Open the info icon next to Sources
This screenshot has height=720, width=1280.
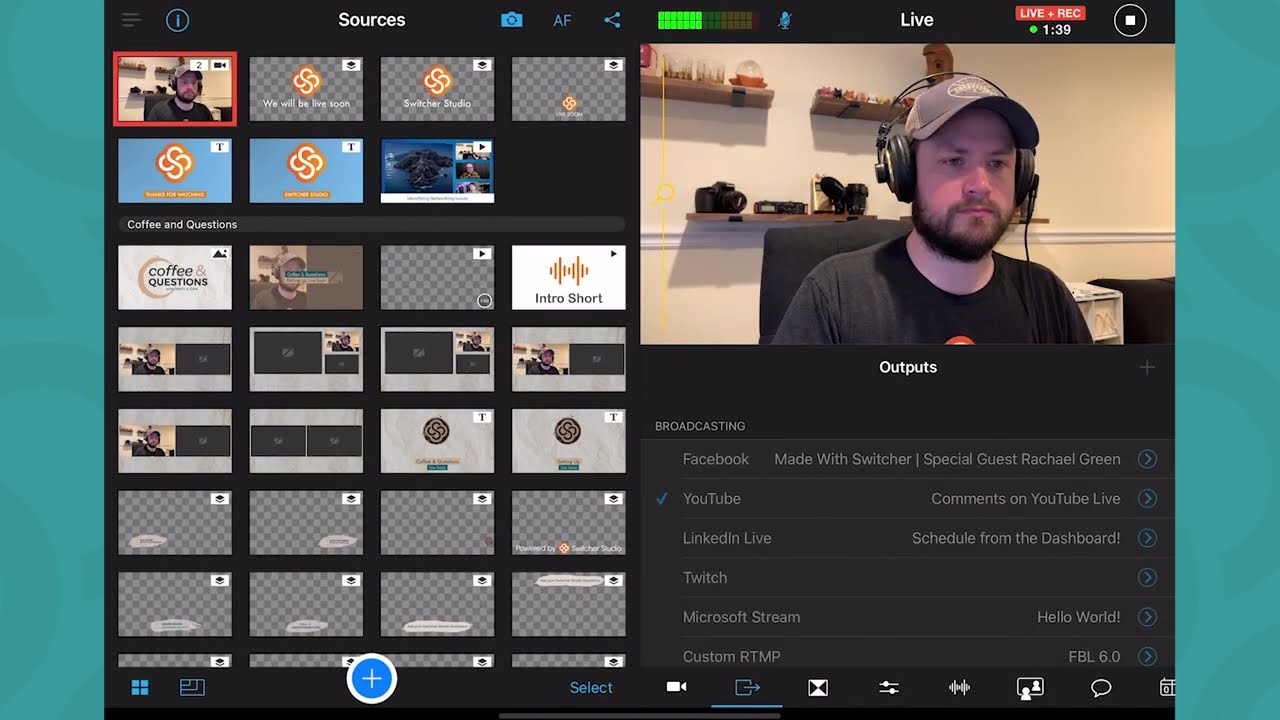click(x=177, y=20)
